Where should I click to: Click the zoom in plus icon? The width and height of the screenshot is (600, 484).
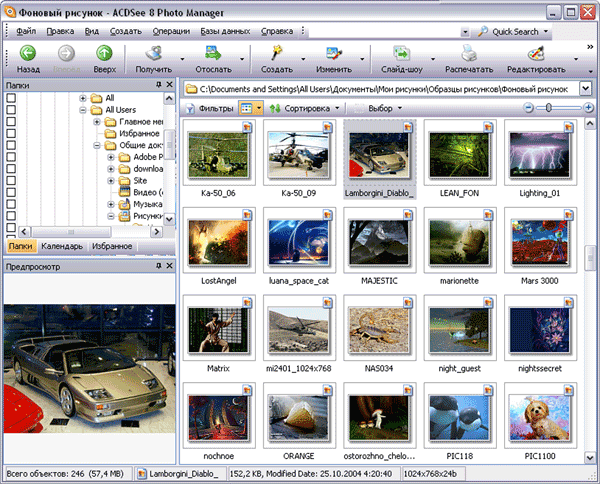[589, 108]
